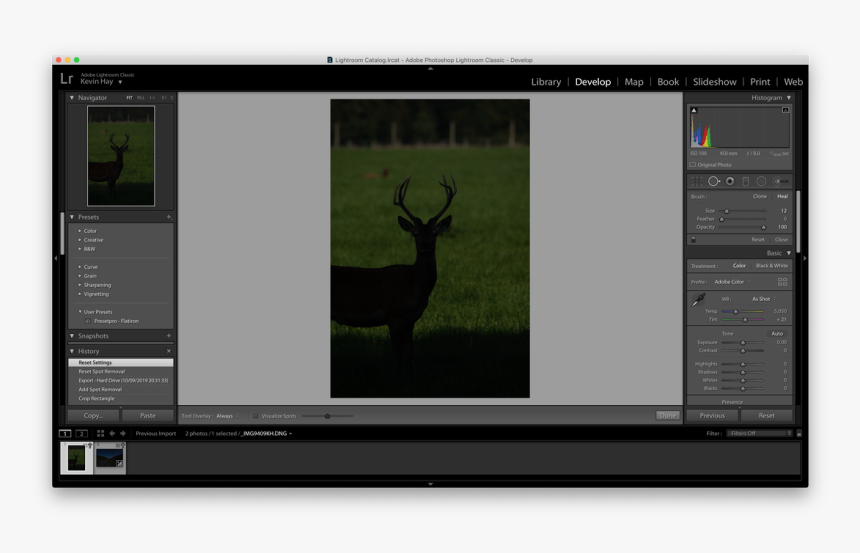
Task: Select the Adjustment Brush tool icon
Action: (x=780, y=181)
